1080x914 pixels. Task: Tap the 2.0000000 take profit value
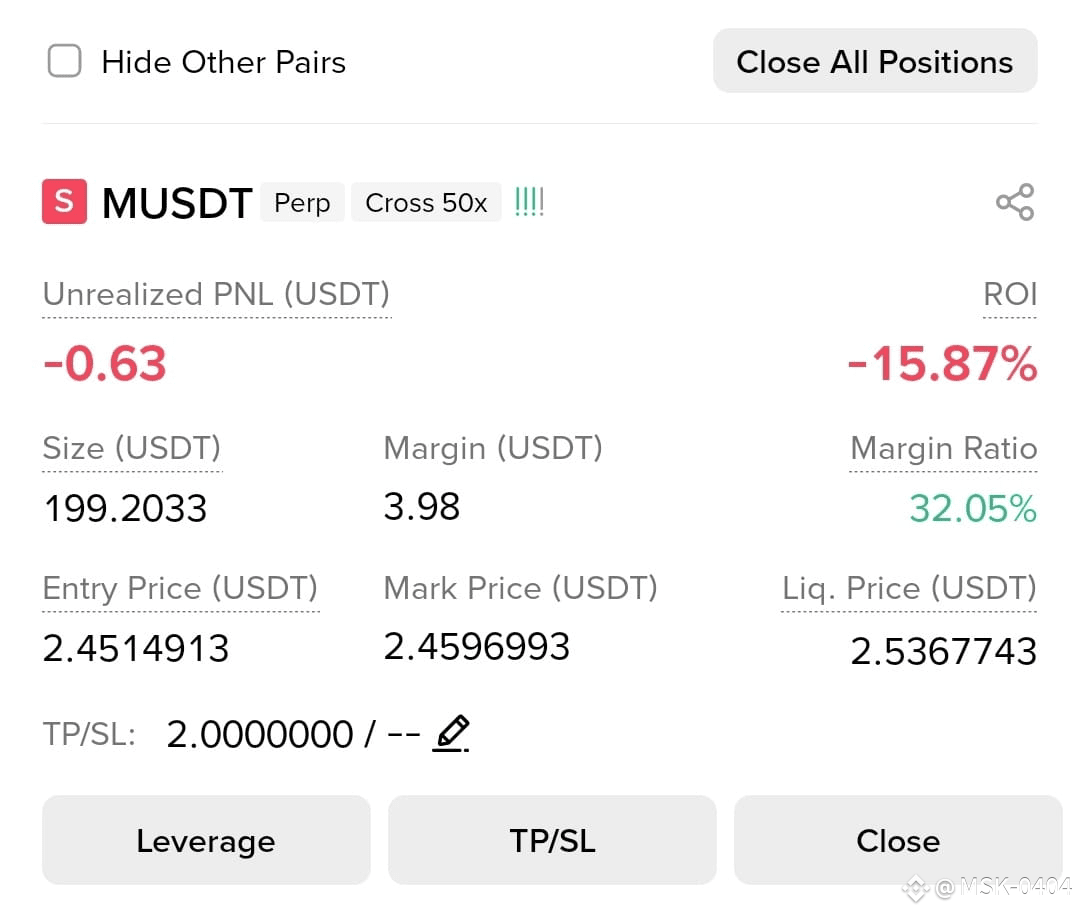click(260, 734)
